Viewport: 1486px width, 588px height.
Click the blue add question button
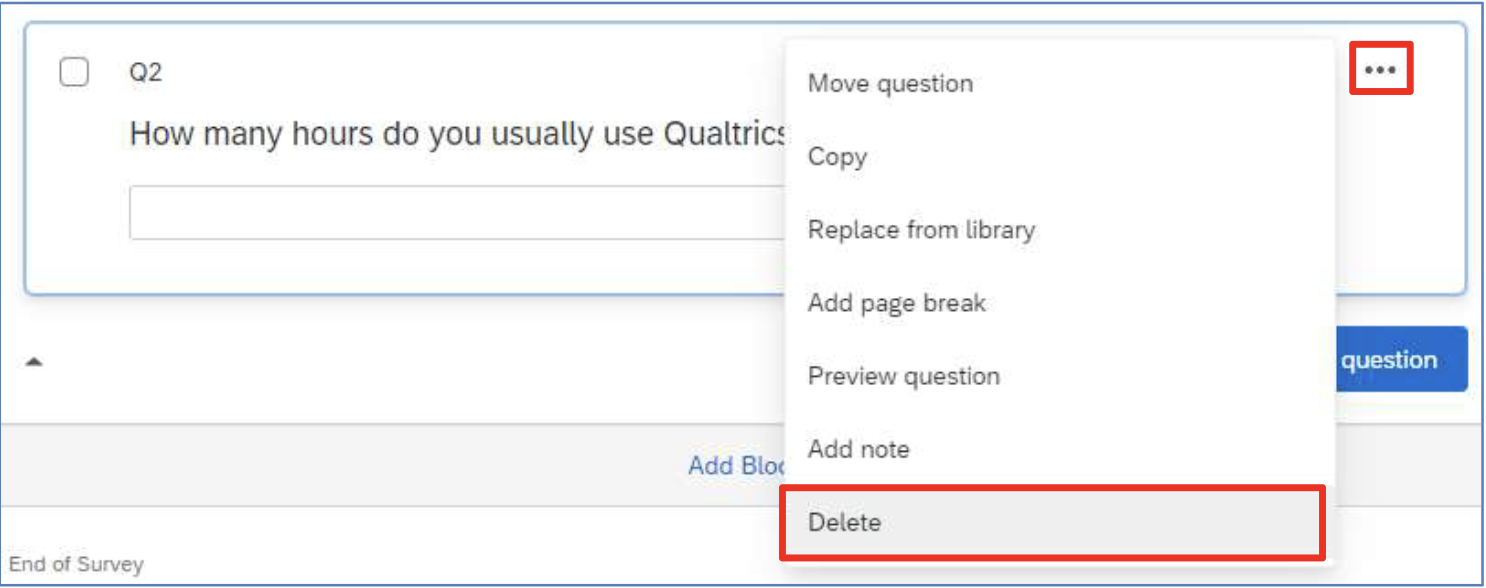click(x=1400, y=360)
